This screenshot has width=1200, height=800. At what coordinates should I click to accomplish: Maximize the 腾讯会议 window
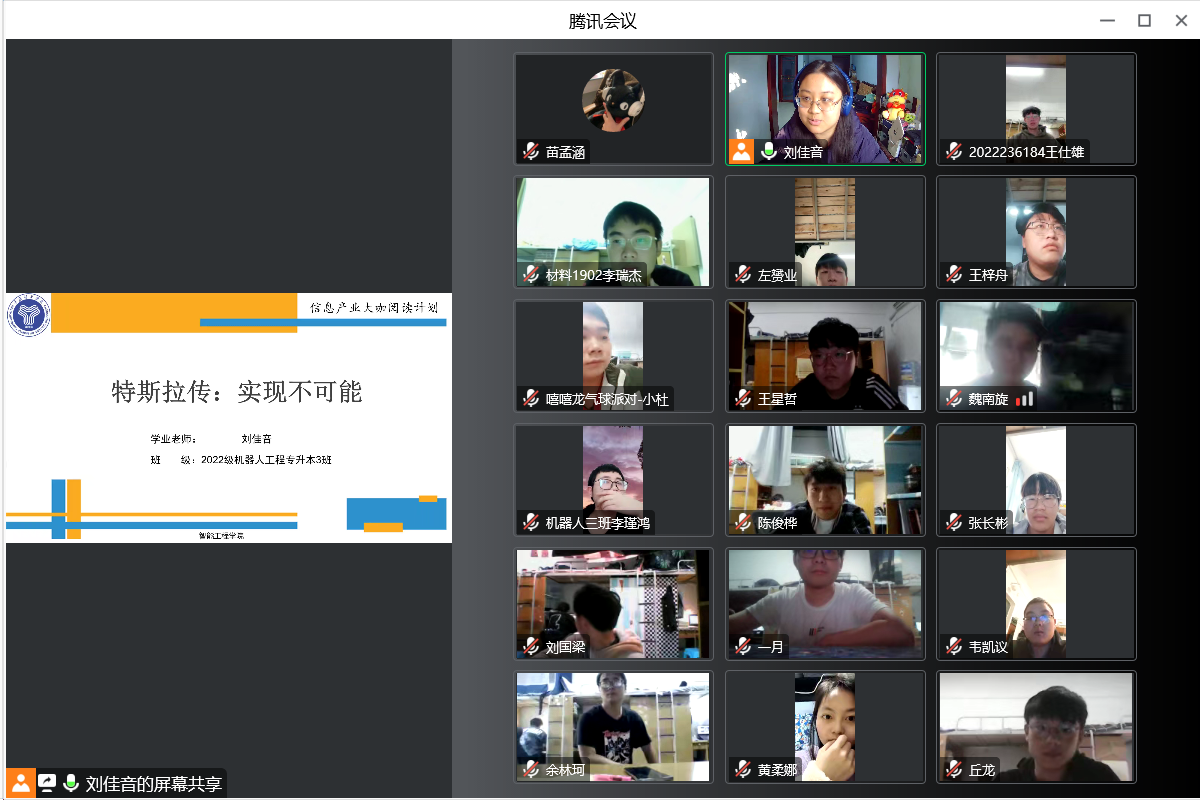pyautogui.click(x=1144, y=20)
